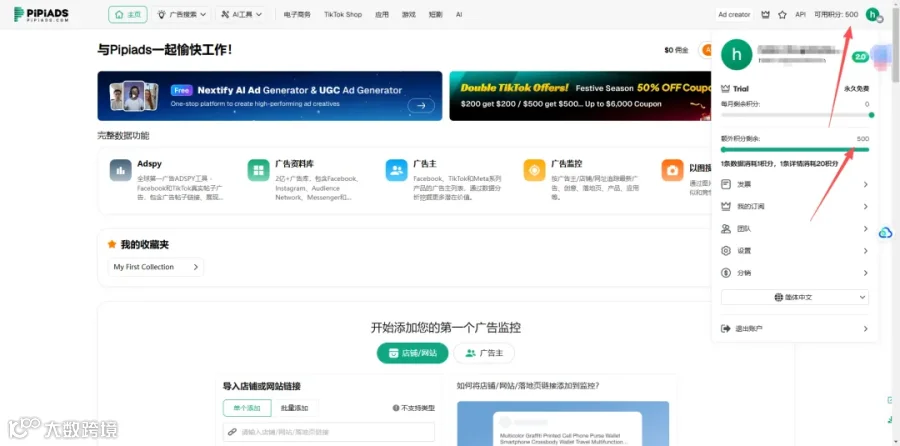Select the 店铺/网站 green pill tab
900x446 pixels.
(x=413, y=353)
